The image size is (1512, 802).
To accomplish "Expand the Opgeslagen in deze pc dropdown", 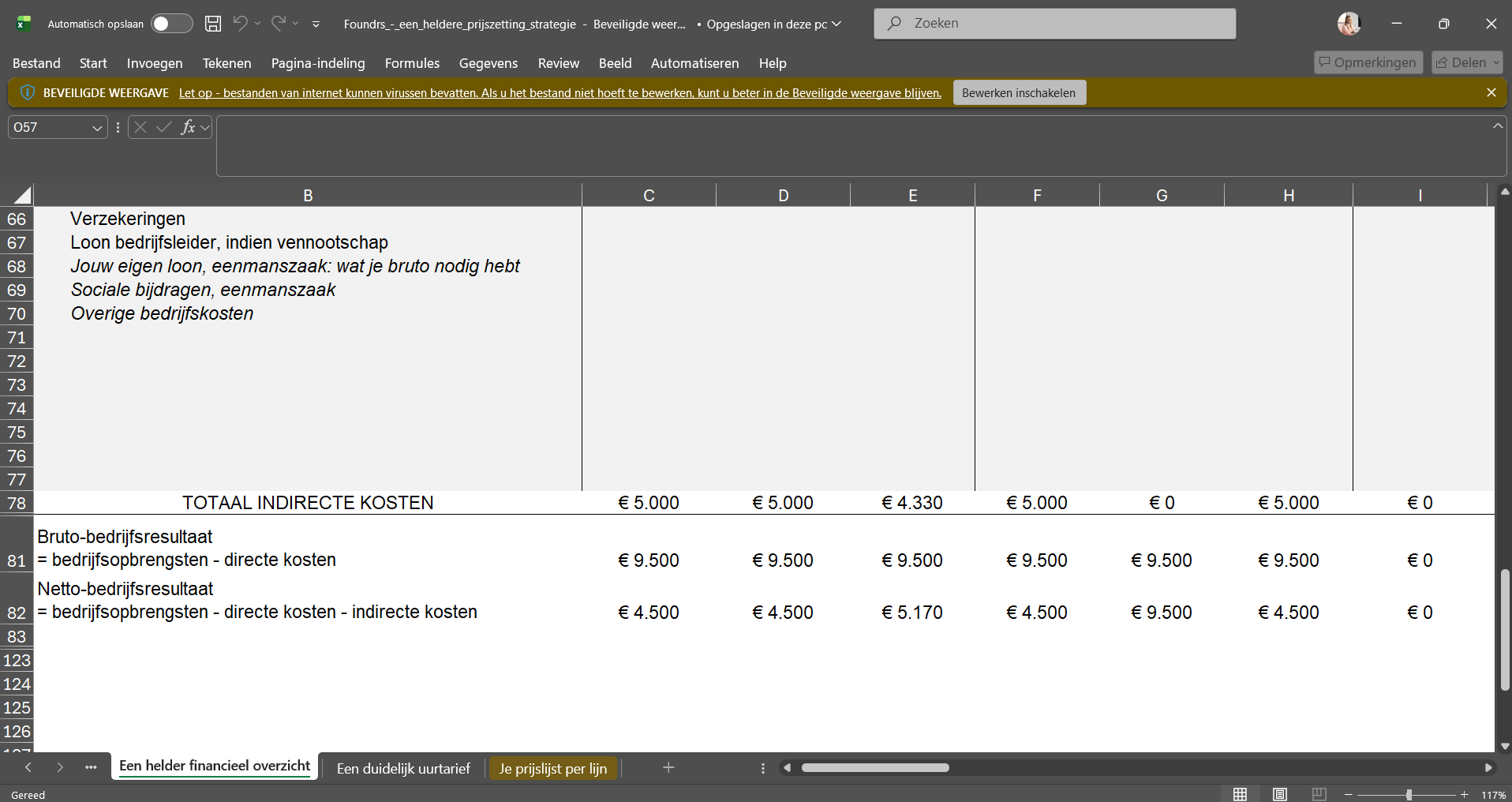I will click(x=836, y=24).
